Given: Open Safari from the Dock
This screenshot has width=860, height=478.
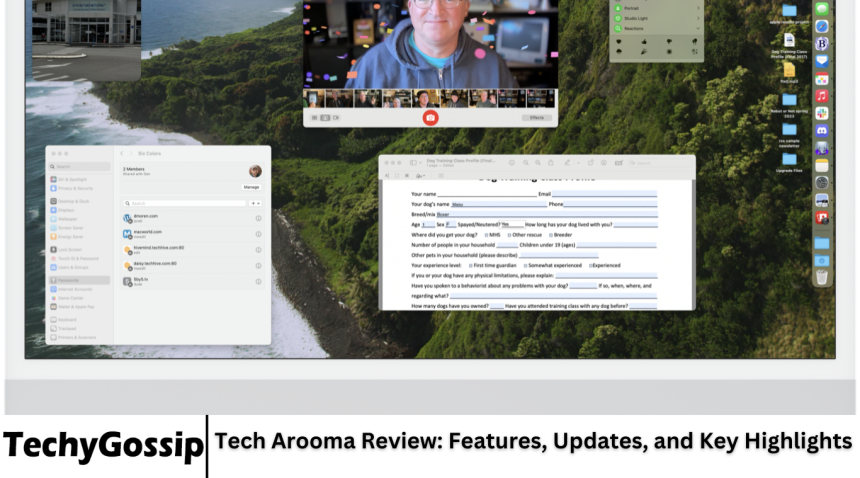Looking at the screenshot, I should [822, 26].
